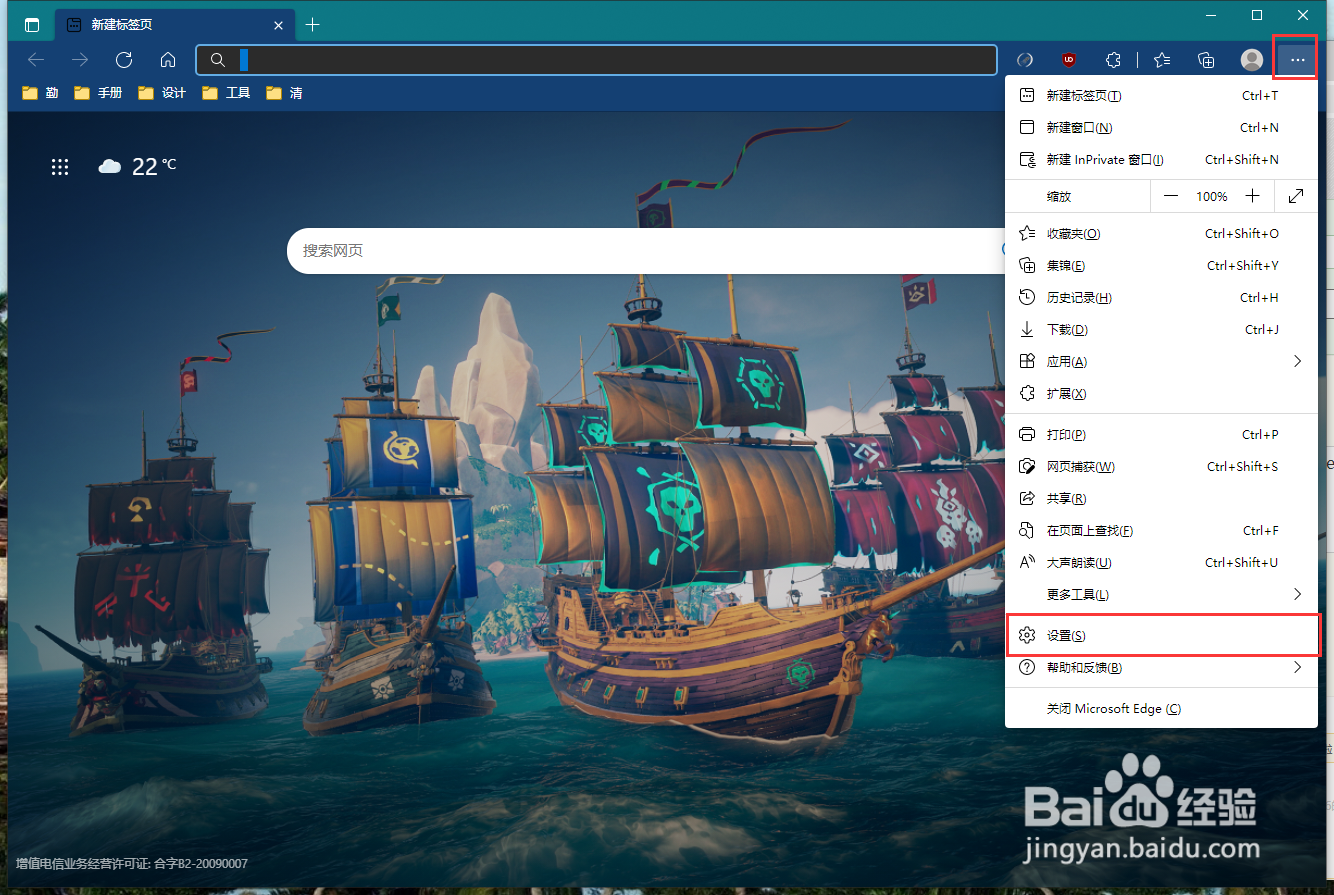Viewport: 1334px width, 895px height.
Task: Click the address bar input
Action: [597, 60]
